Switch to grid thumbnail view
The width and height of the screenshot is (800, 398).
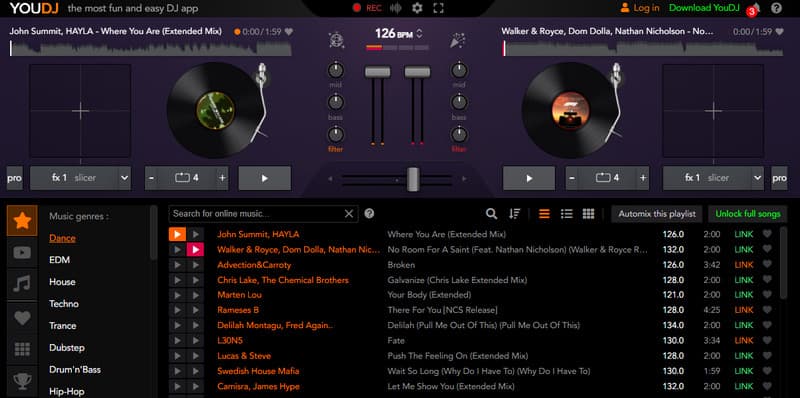[x=588, y=214]
